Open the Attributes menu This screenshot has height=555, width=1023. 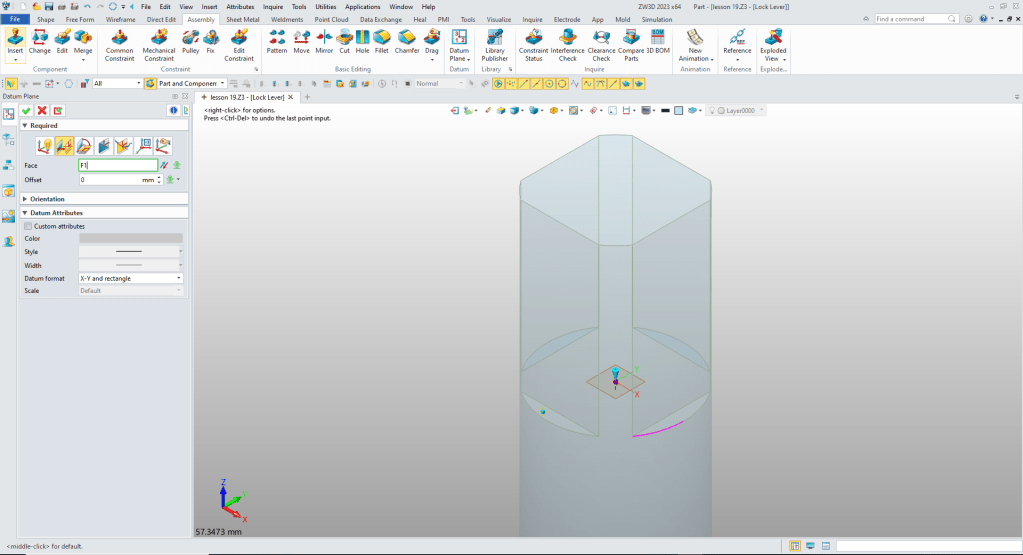point(240,6)
